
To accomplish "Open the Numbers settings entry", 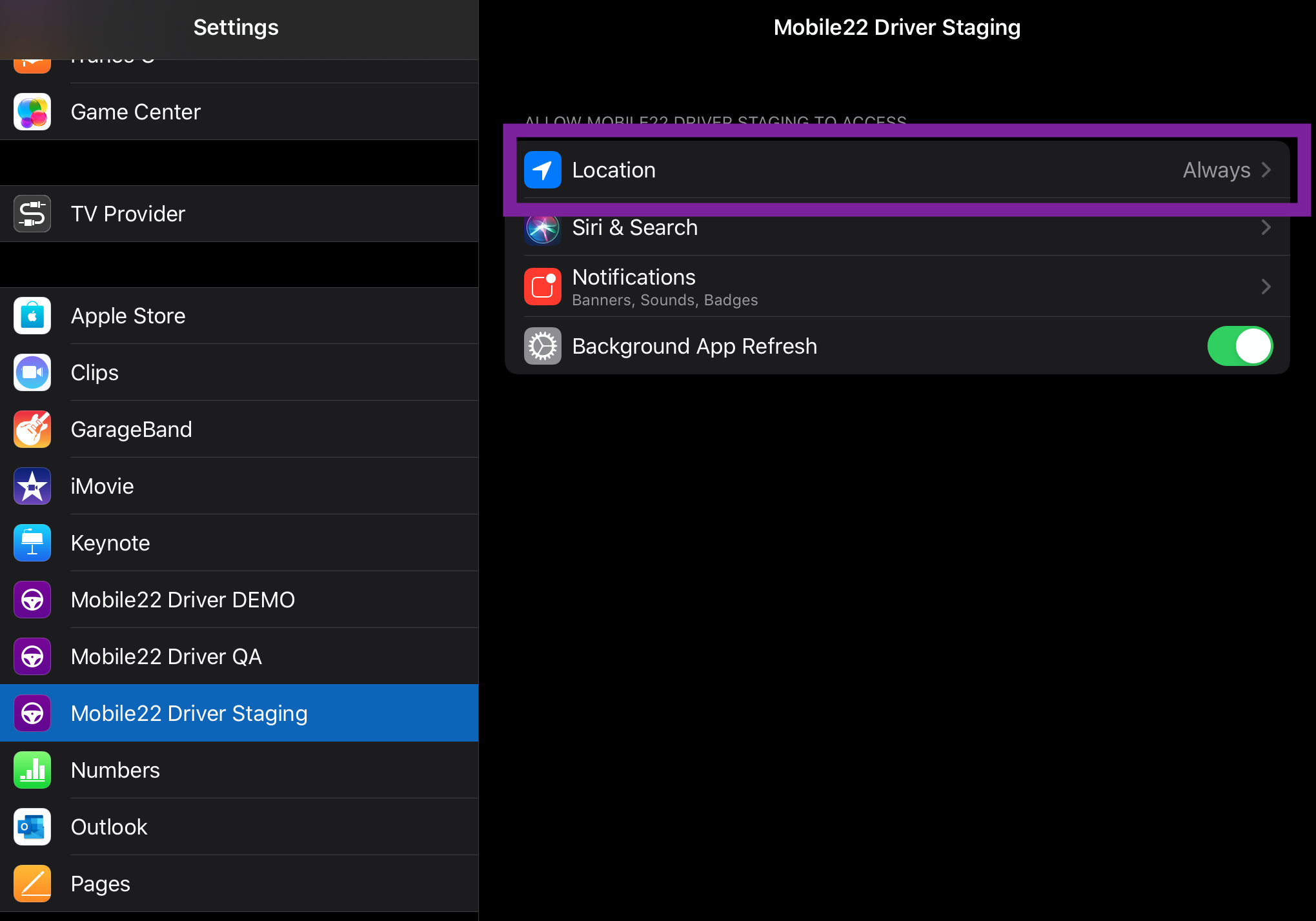I will pyautogui.click(x=116, y=770).
